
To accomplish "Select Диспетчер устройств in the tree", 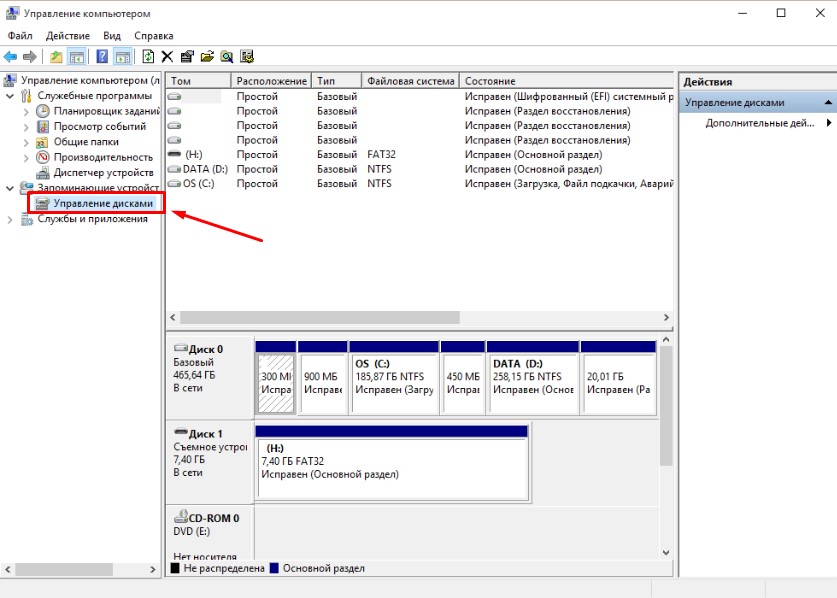I will (x=102, y=172).
